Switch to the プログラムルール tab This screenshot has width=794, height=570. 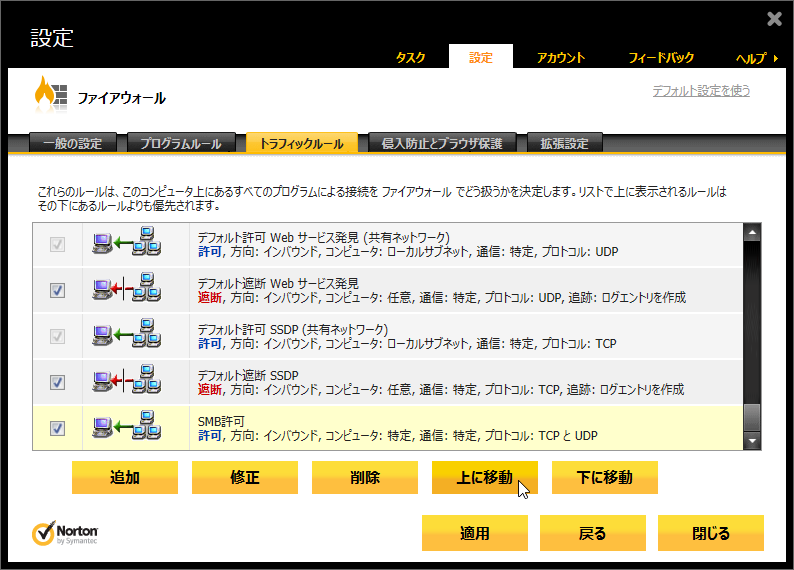pyautogui.click(x=181, y=143)
